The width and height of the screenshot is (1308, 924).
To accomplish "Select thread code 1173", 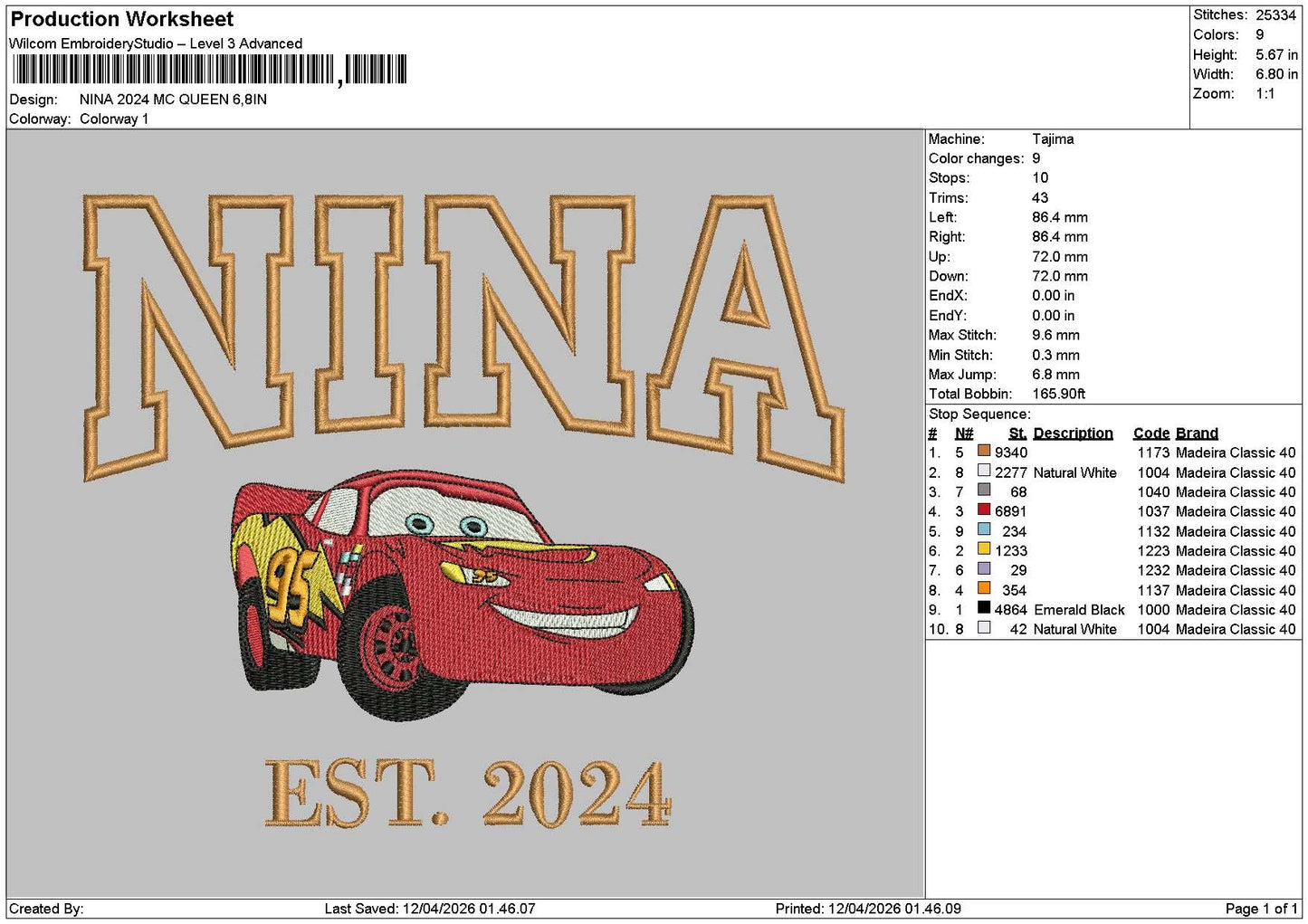I will click(1153, 452).
